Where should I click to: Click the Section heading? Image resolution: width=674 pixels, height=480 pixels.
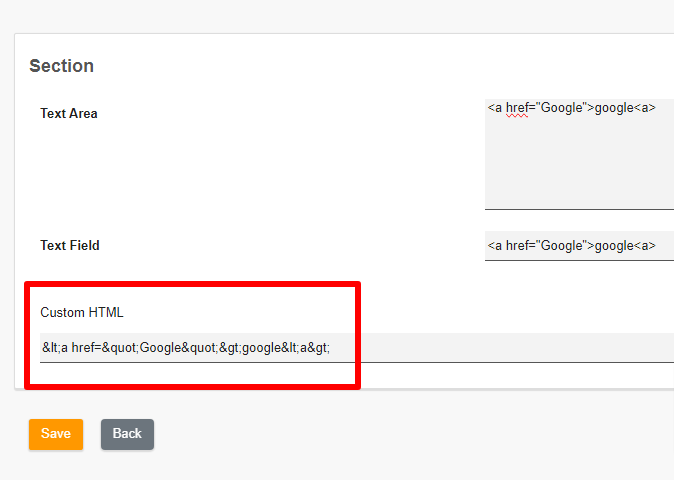[61, 66]
